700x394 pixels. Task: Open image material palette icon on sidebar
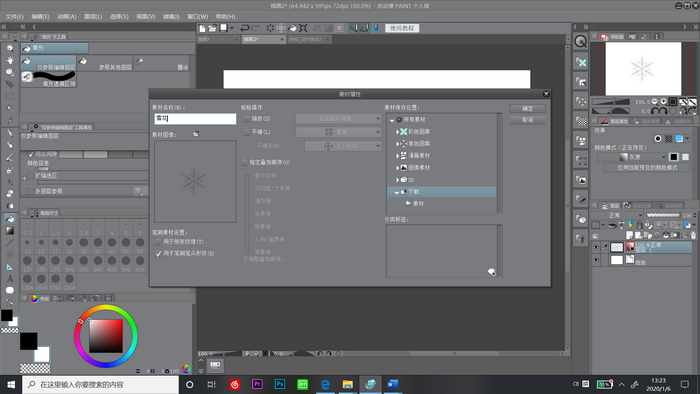(580, 180)
